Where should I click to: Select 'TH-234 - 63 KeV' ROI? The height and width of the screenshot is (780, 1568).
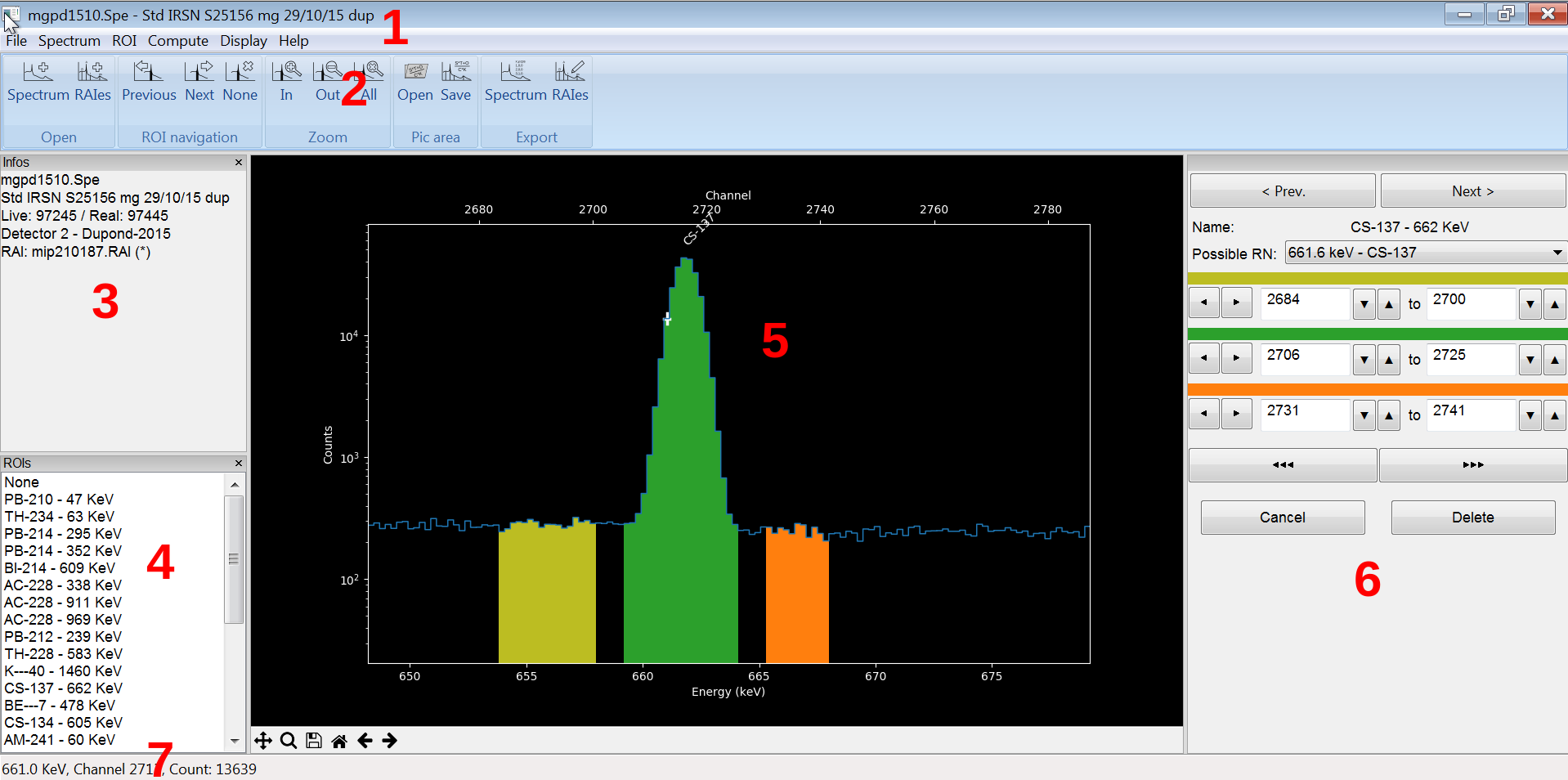[x=113, y=517]
